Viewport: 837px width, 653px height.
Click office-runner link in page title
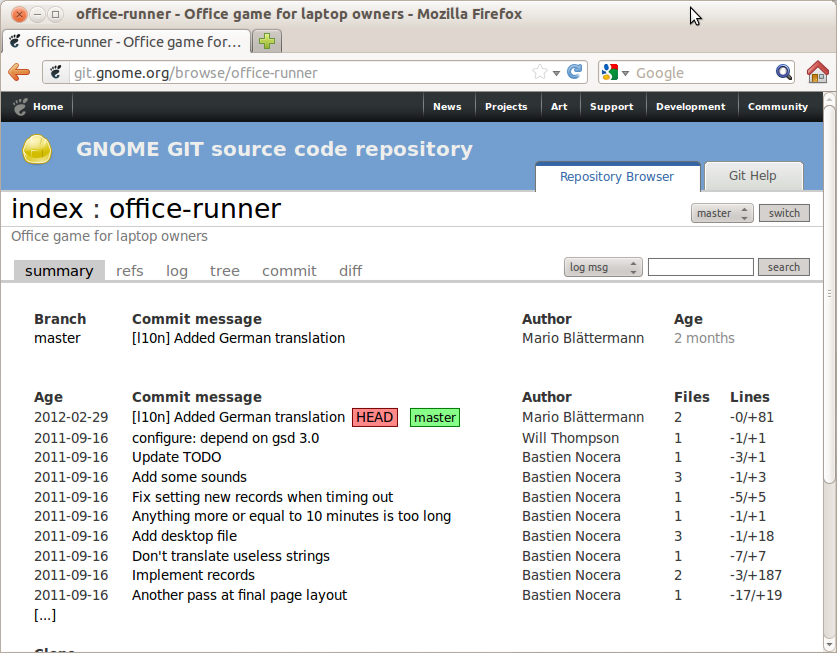pyautogui.click(x=195, y=209)
